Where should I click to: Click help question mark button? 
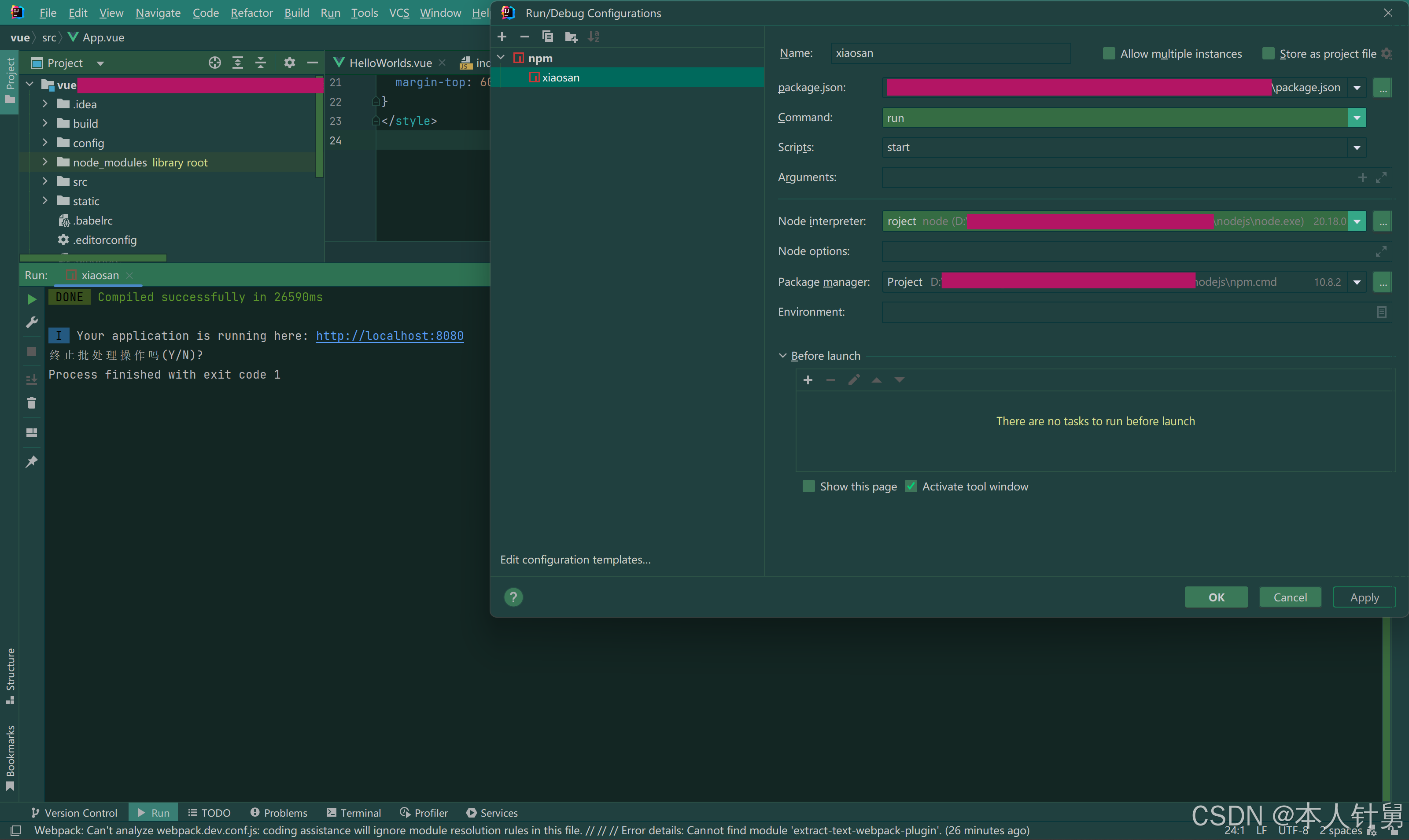[513, 597]
